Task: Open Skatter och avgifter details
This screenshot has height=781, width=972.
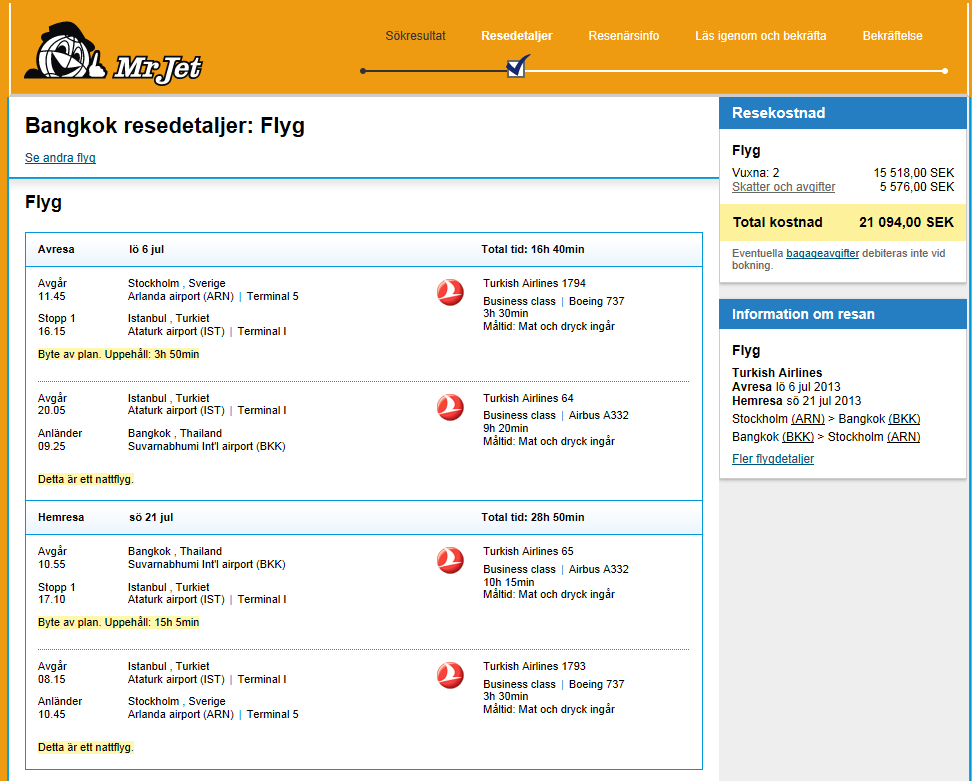Action: point(783,187)
